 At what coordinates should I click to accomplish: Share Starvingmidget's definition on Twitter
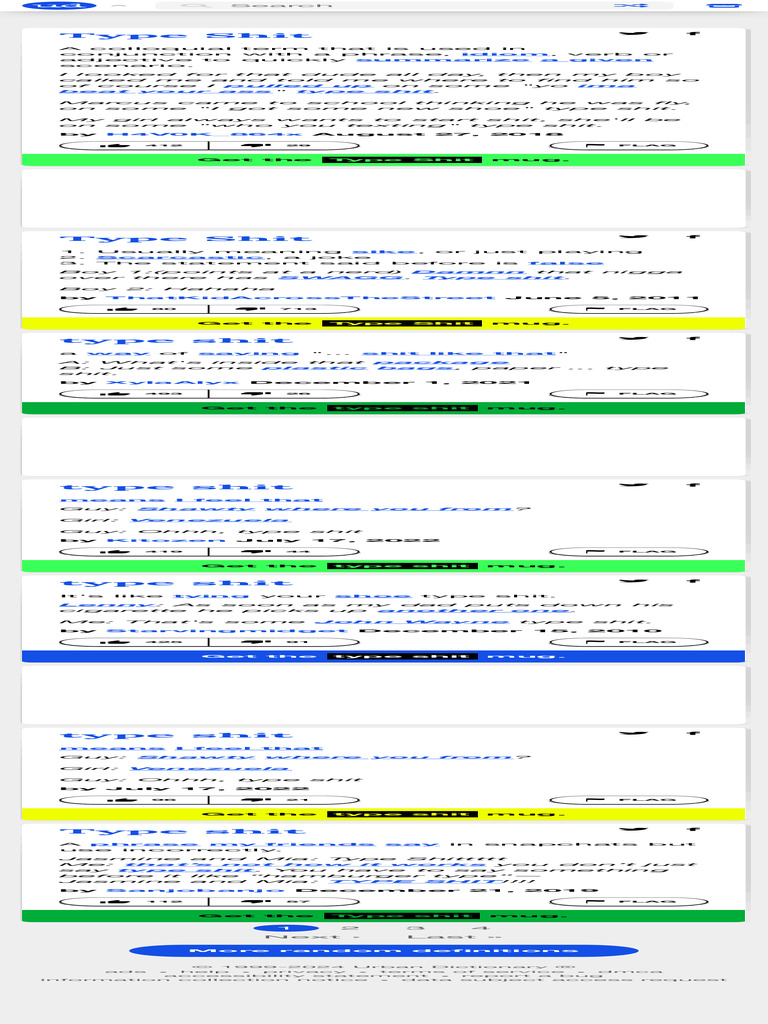click(x=633, y=580)
